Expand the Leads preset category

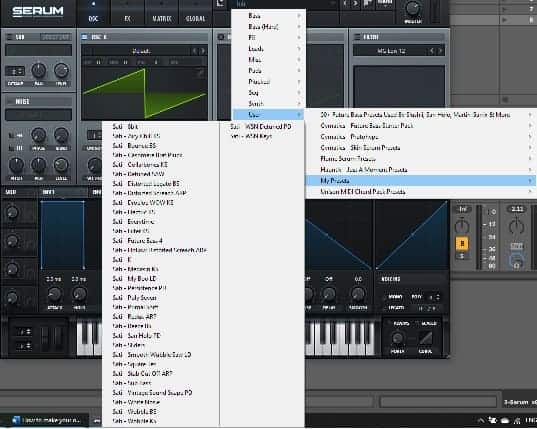point(268,48)
